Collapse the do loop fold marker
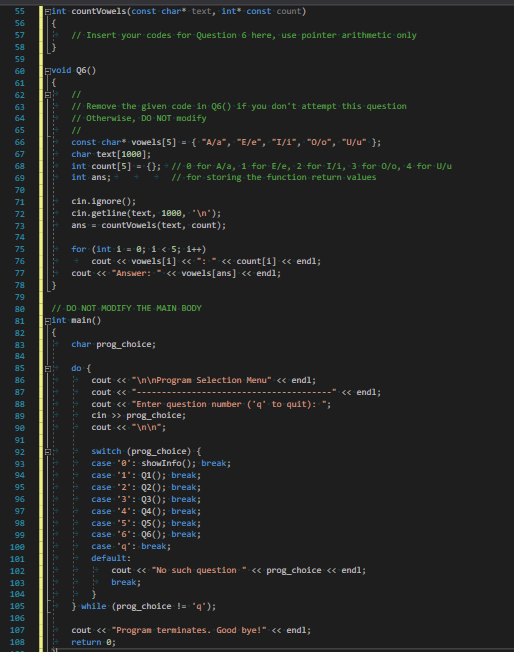This screenshot has height=652, width=514. [x=48, y=368]
